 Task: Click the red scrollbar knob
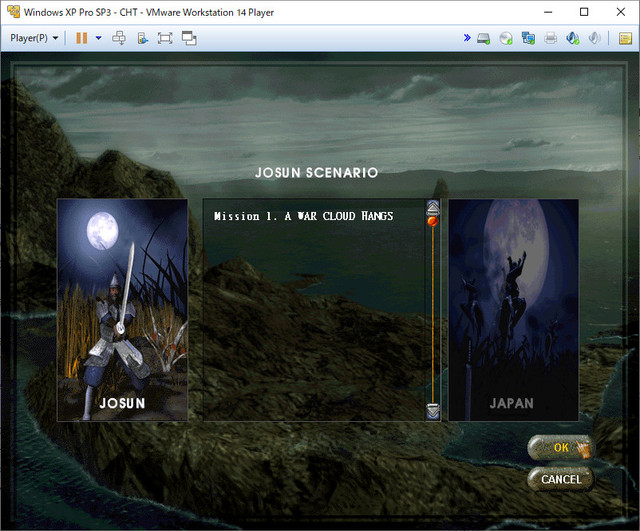(432, 222)
